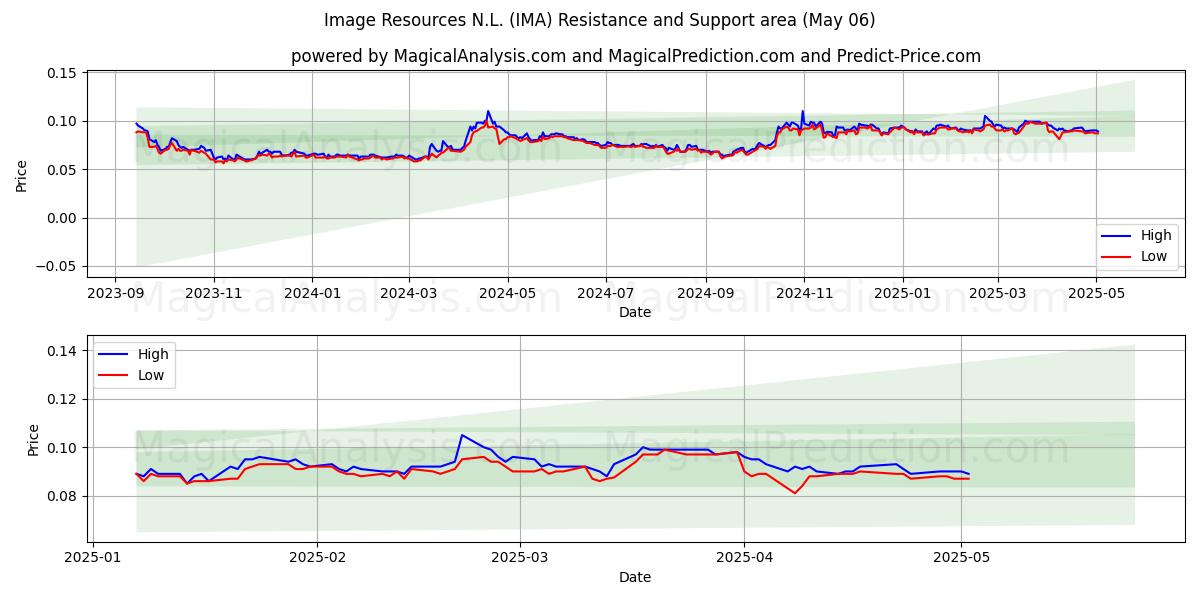Click the bottom chart x-axis label '2025-01'
The height and width of the screenshot is (600, 1200).
[x=93, y=558]
